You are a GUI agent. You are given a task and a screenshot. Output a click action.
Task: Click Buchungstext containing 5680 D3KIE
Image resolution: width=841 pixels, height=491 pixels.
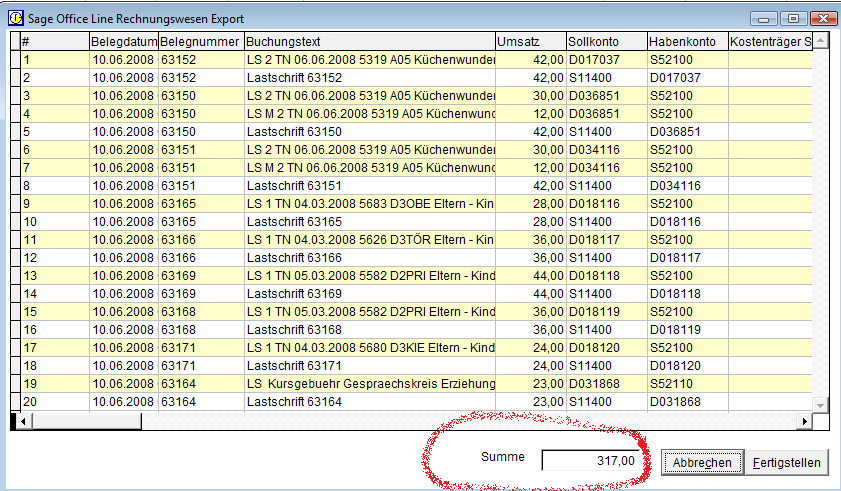370,348
